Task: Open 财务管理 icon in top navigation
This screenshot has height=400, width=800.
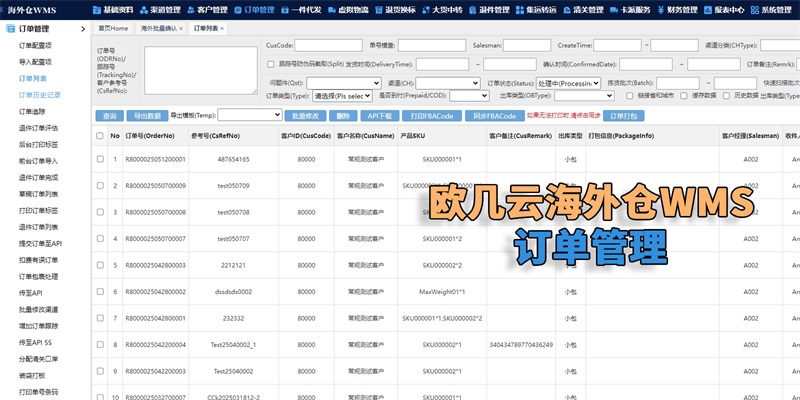Action: [x=661, y=10]
